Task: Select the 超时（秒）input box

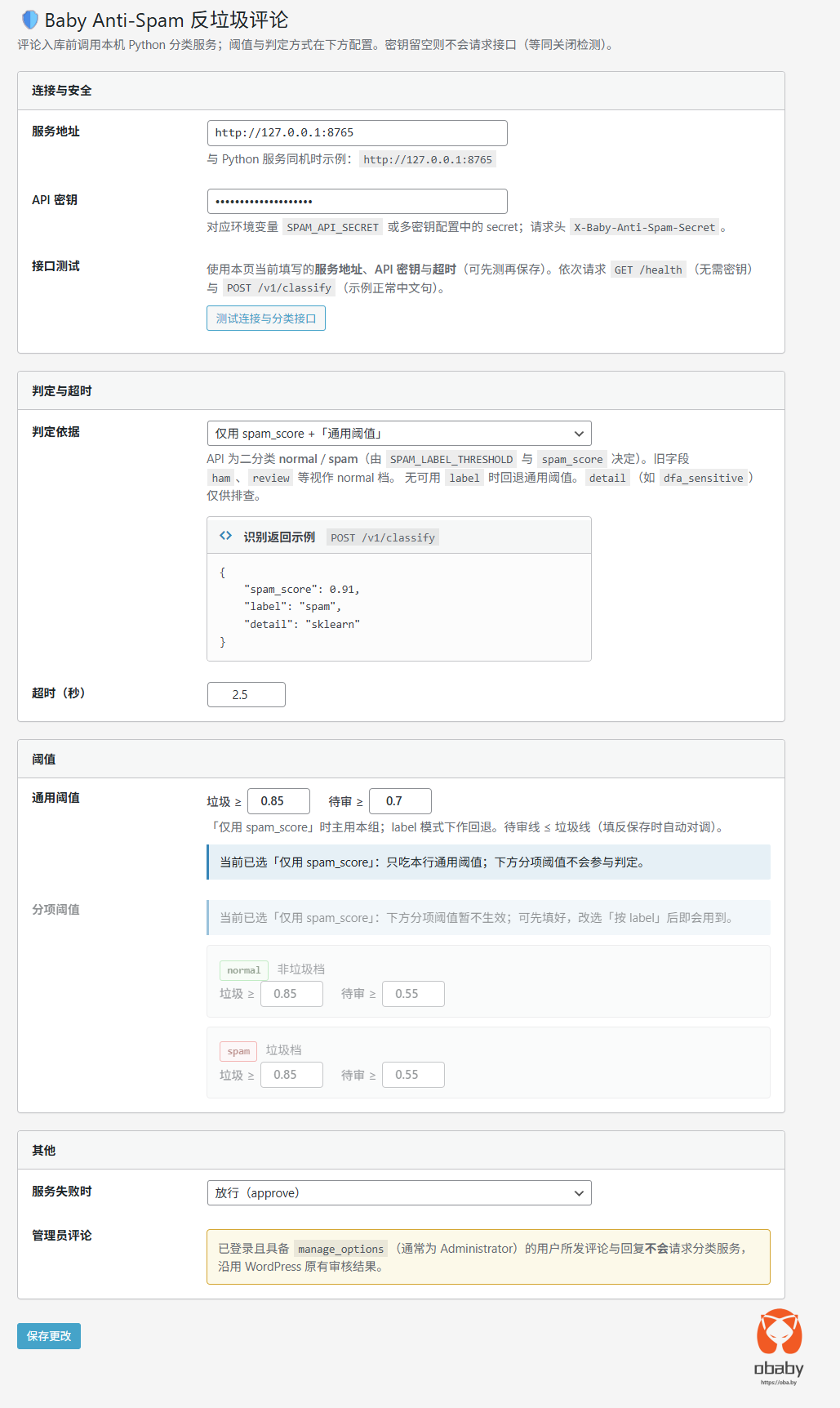Action: pyautogui.click(x=246, y=695)
